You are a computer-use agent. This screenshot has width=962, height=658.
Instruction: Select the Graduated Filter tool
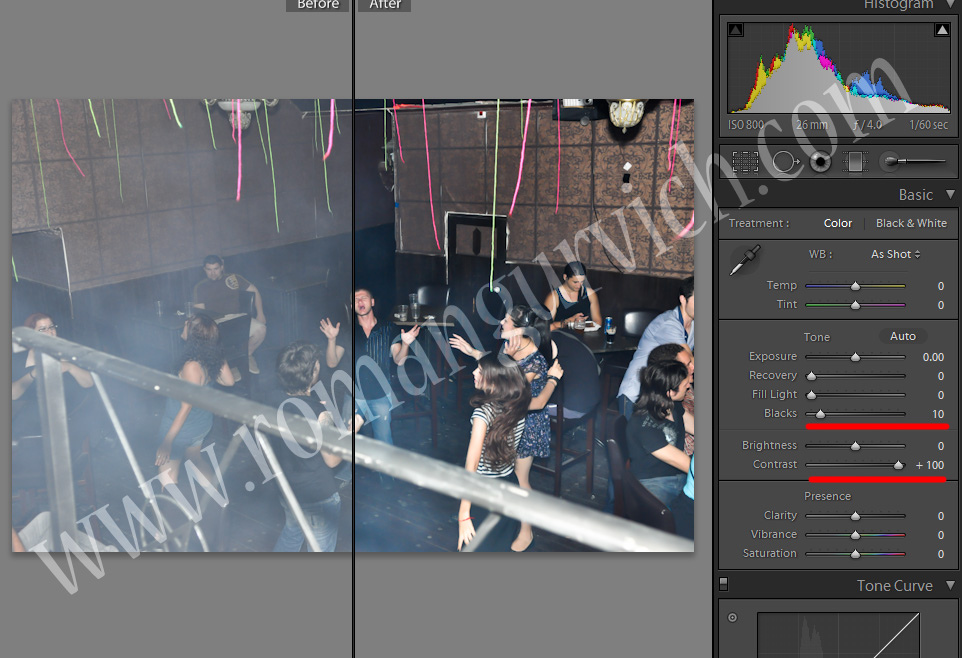855,161
